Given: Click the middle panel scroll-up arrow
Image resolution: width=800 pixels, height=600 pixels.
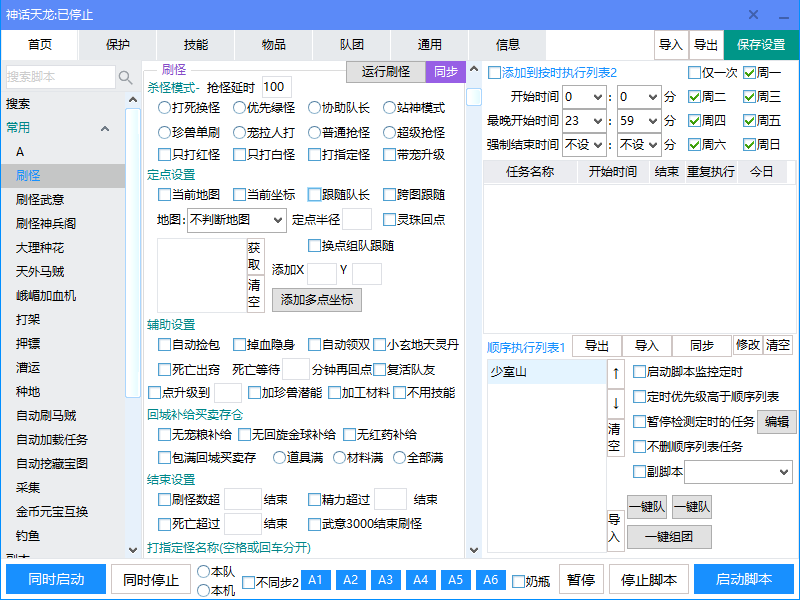Looking at the screenshot, I should click(474, 69).
